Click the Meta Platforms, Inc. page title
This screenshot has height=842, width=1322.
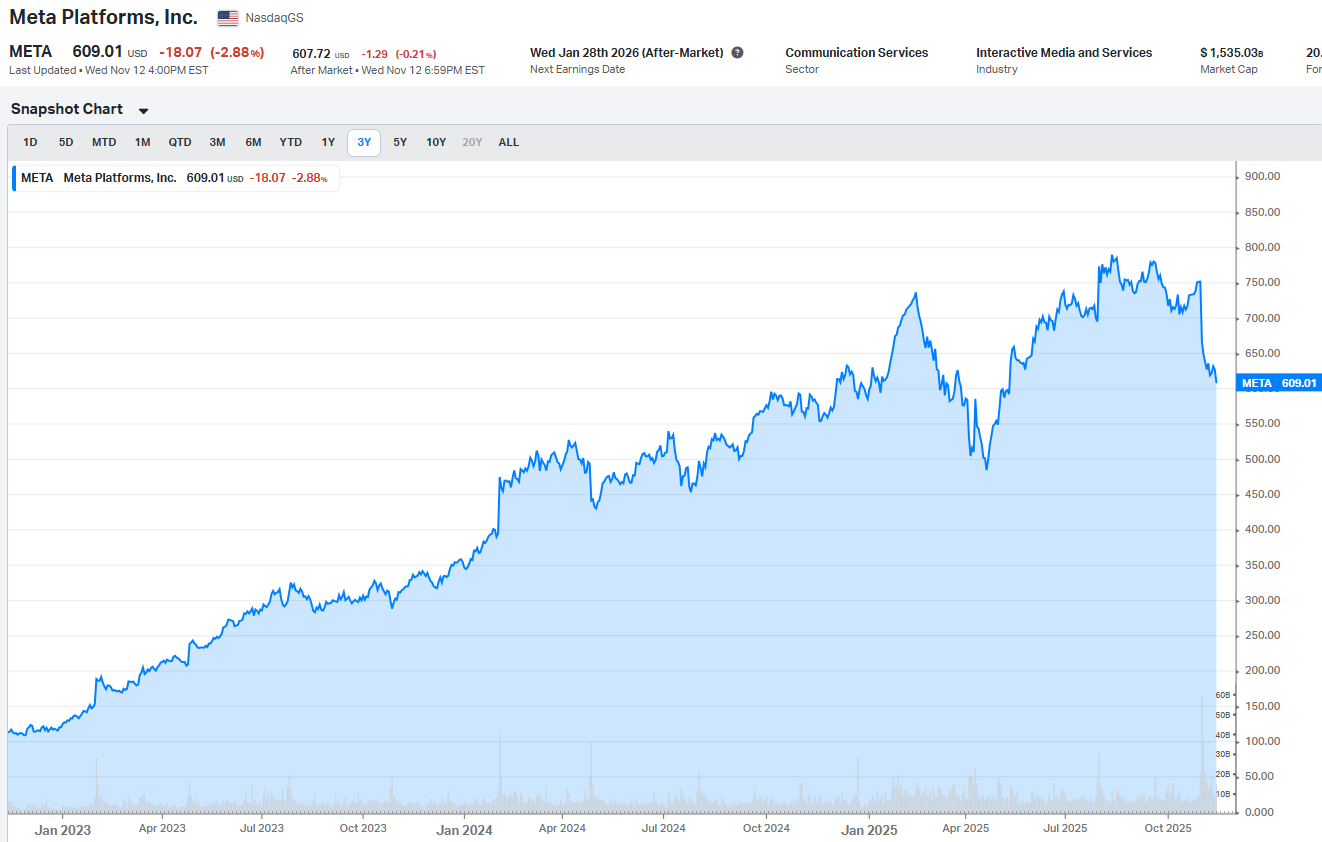point(103,17)
